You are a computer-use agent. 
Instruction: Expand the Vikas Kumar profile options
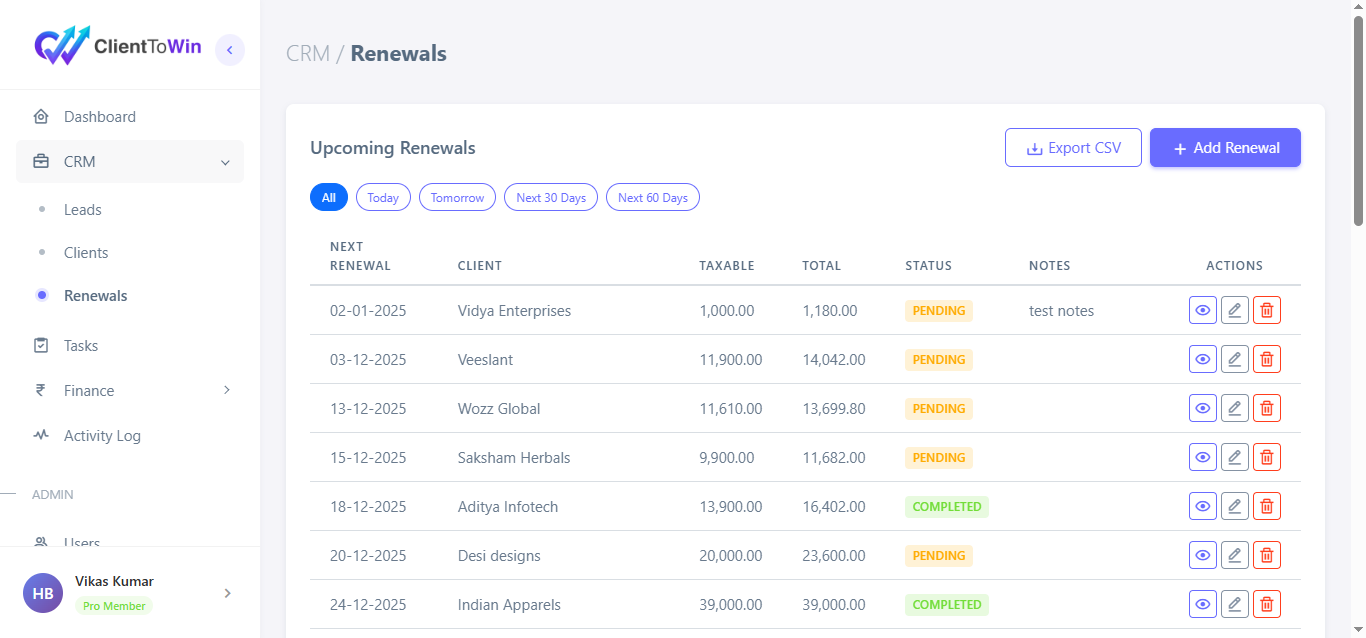(227, 592)
